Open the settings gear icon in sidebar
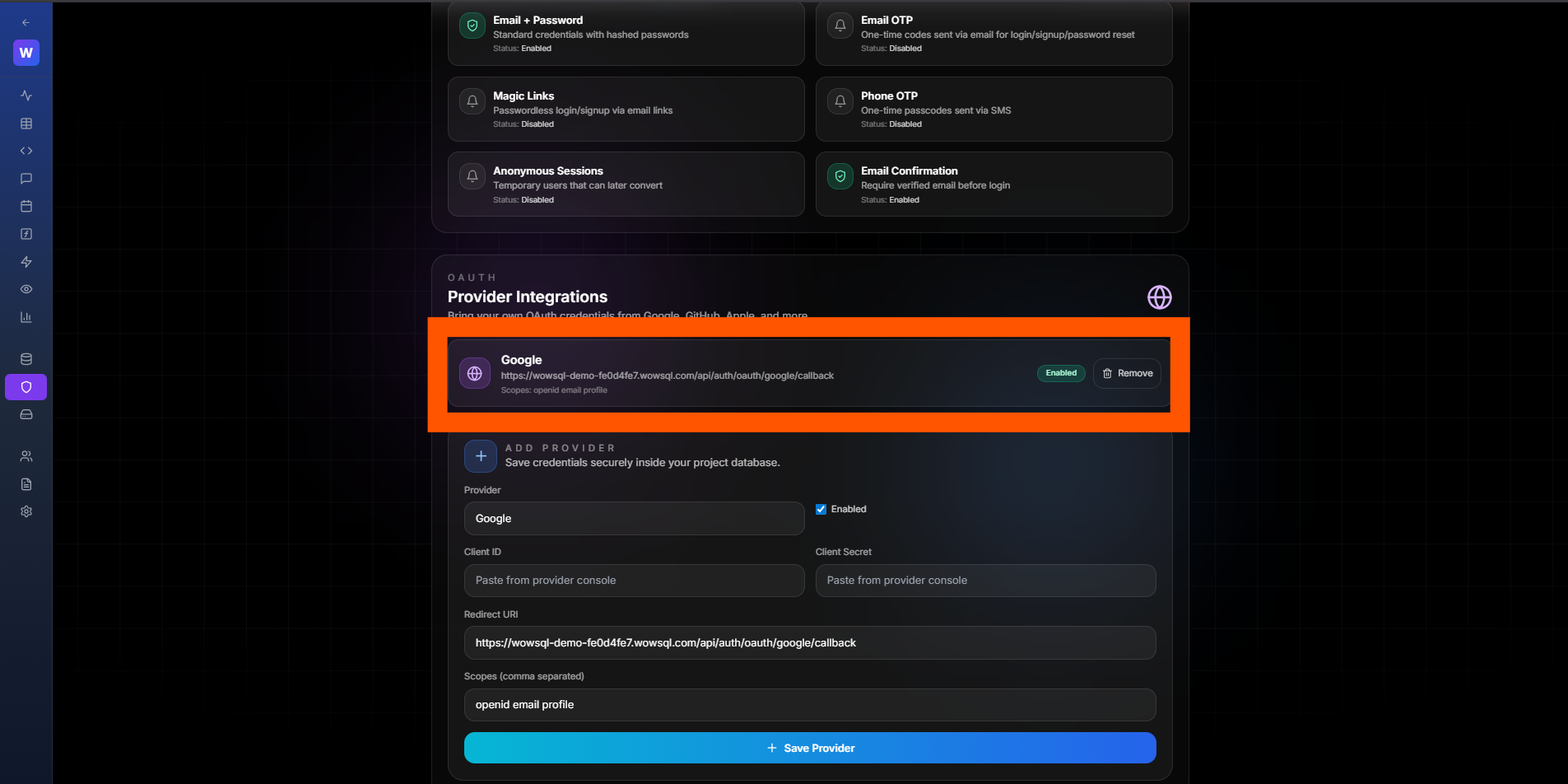Screen dimensions: 1568x784 [x=26, y=511]
